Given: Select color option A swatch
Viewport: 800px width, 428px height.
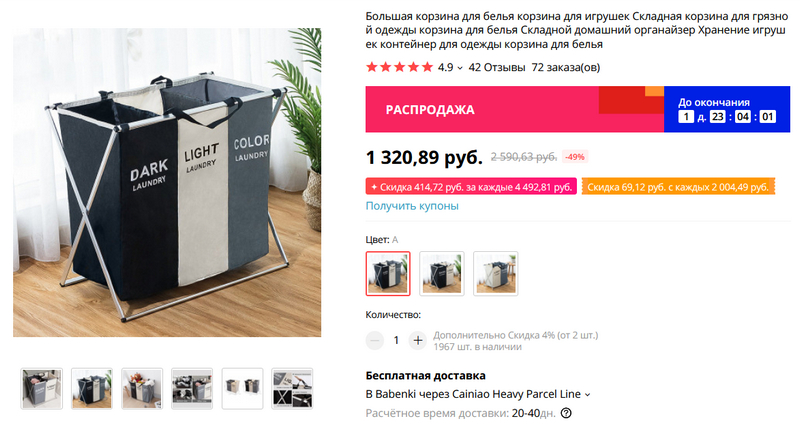Looking at the screenshot, I should click(388, 273).
